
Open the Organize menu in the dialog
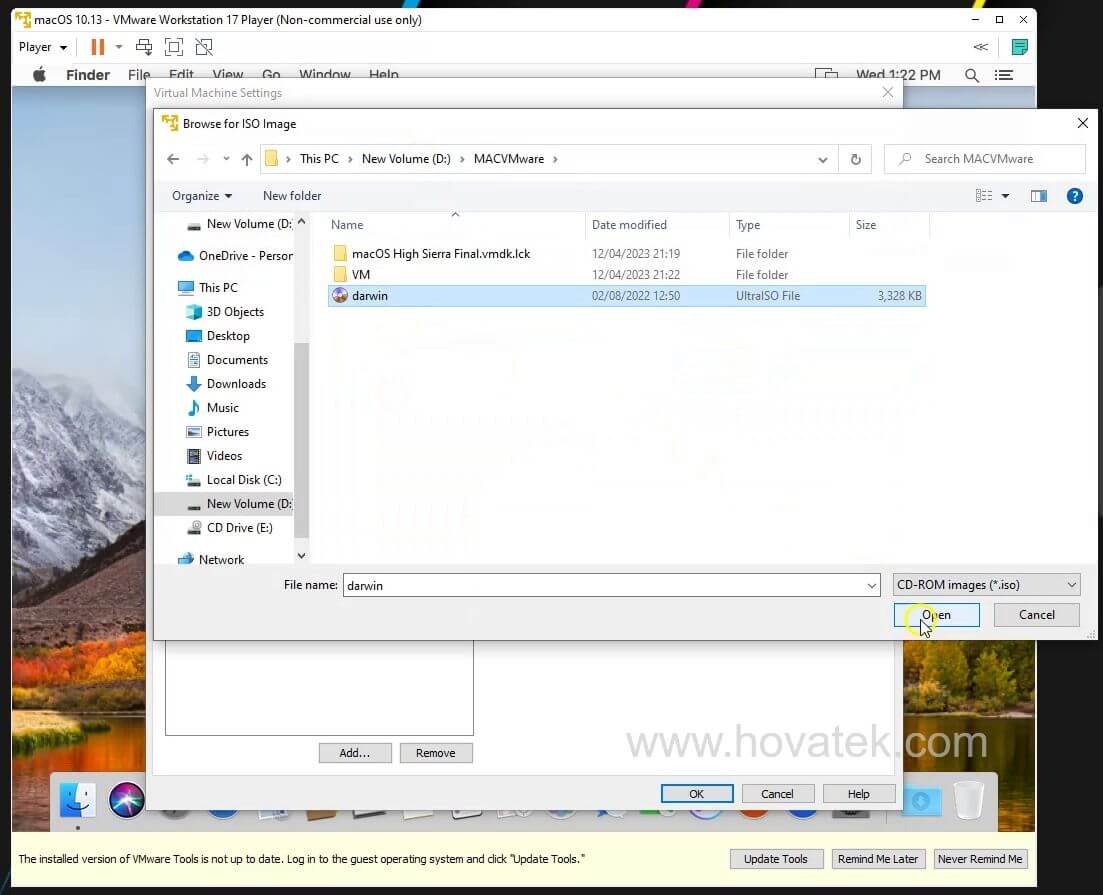click(x=200, y=196)
